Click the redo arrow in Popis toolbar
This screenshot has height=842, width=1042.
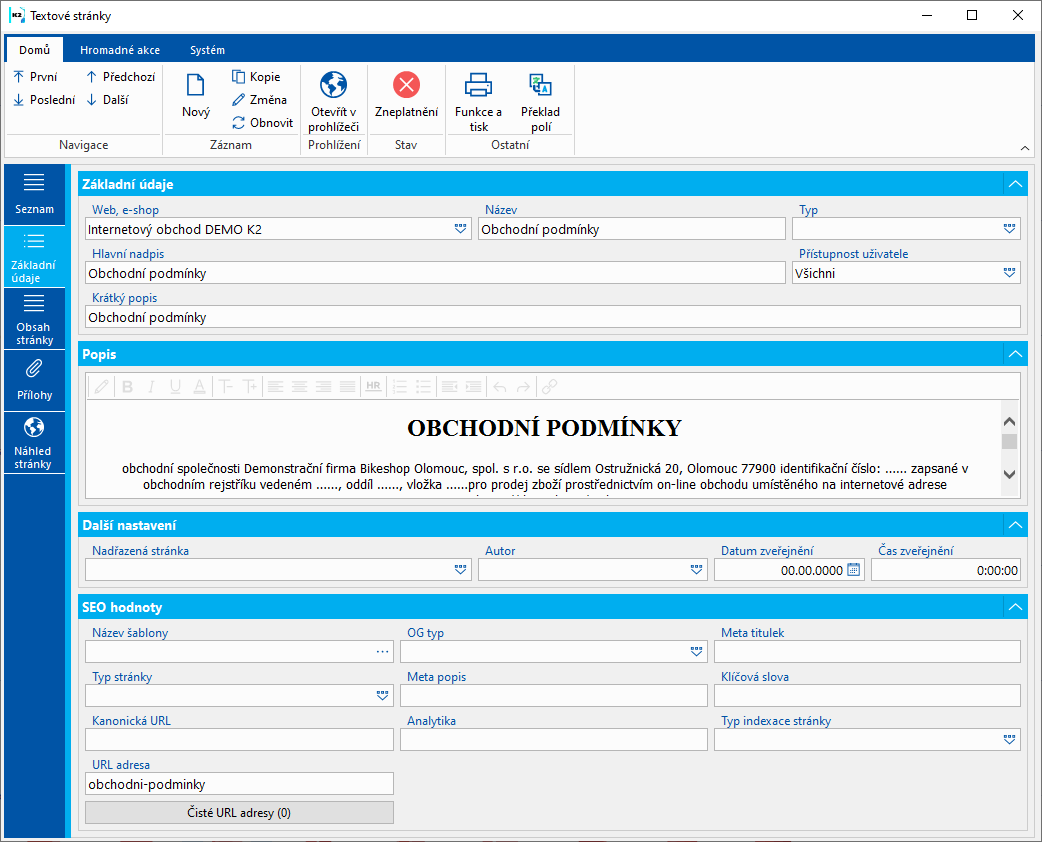coord(524,387)
